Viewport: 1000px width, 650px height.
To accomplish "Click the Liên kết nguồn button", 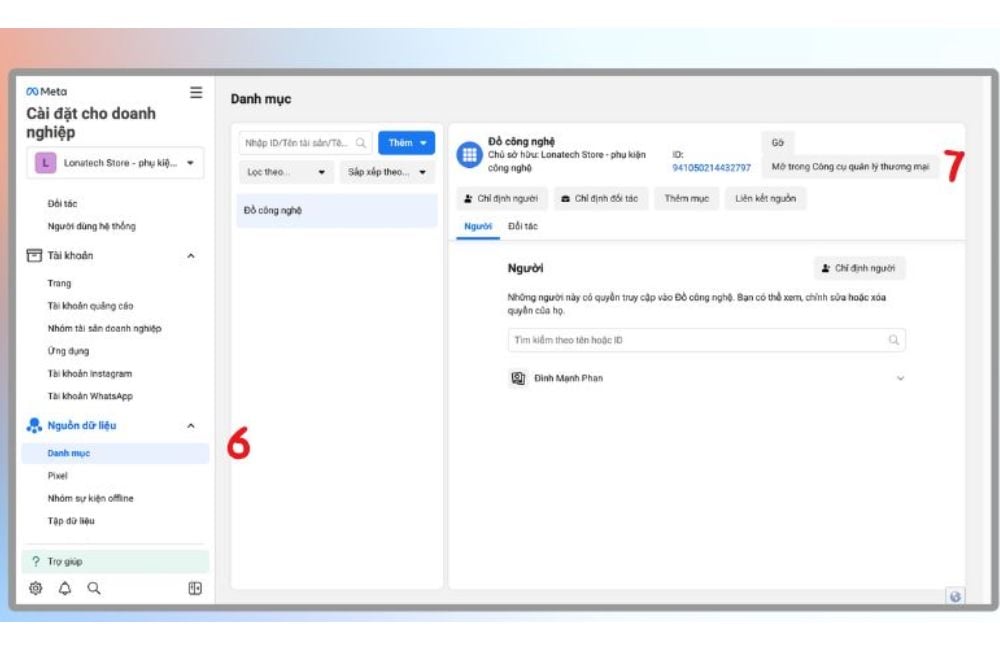I will pyautogui.click(x=765, y=198).
